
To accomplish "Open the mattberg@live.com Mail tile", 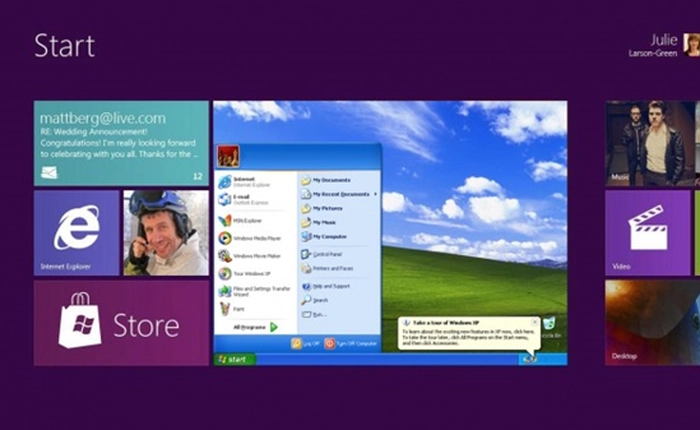I will [121, 143].
